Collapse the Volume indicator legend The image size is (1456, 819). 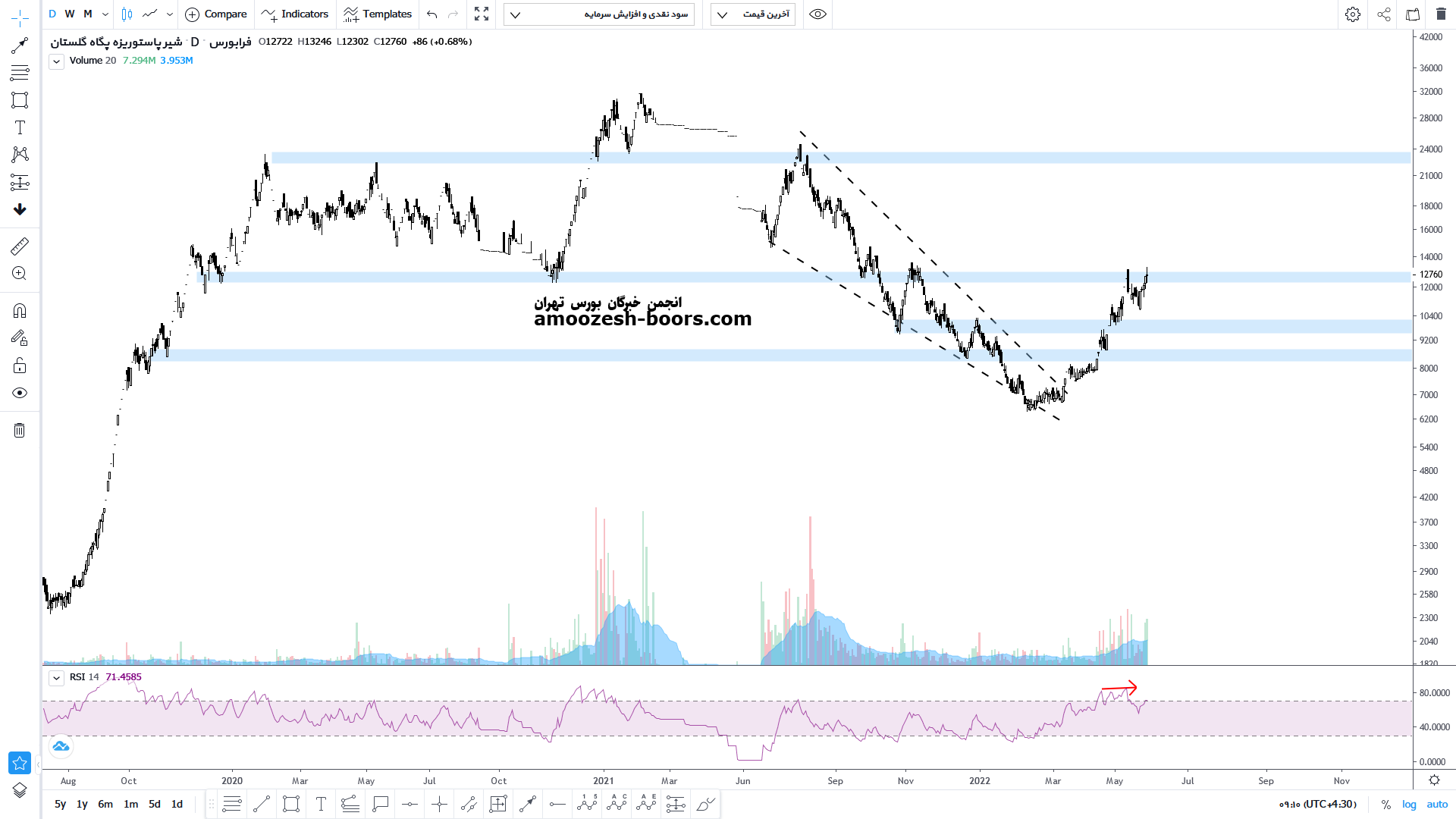(x=57, y=61)
